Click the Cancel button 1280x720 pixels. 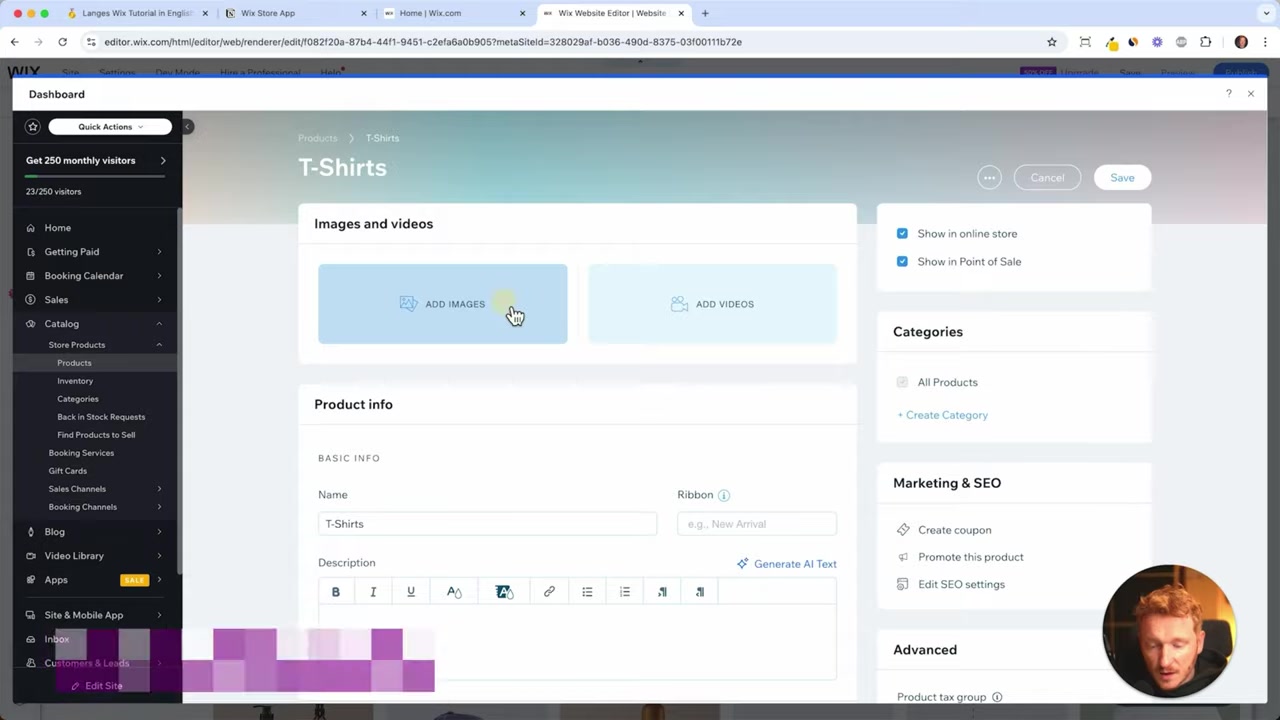pyautogui.click(x=1047, y=178)
